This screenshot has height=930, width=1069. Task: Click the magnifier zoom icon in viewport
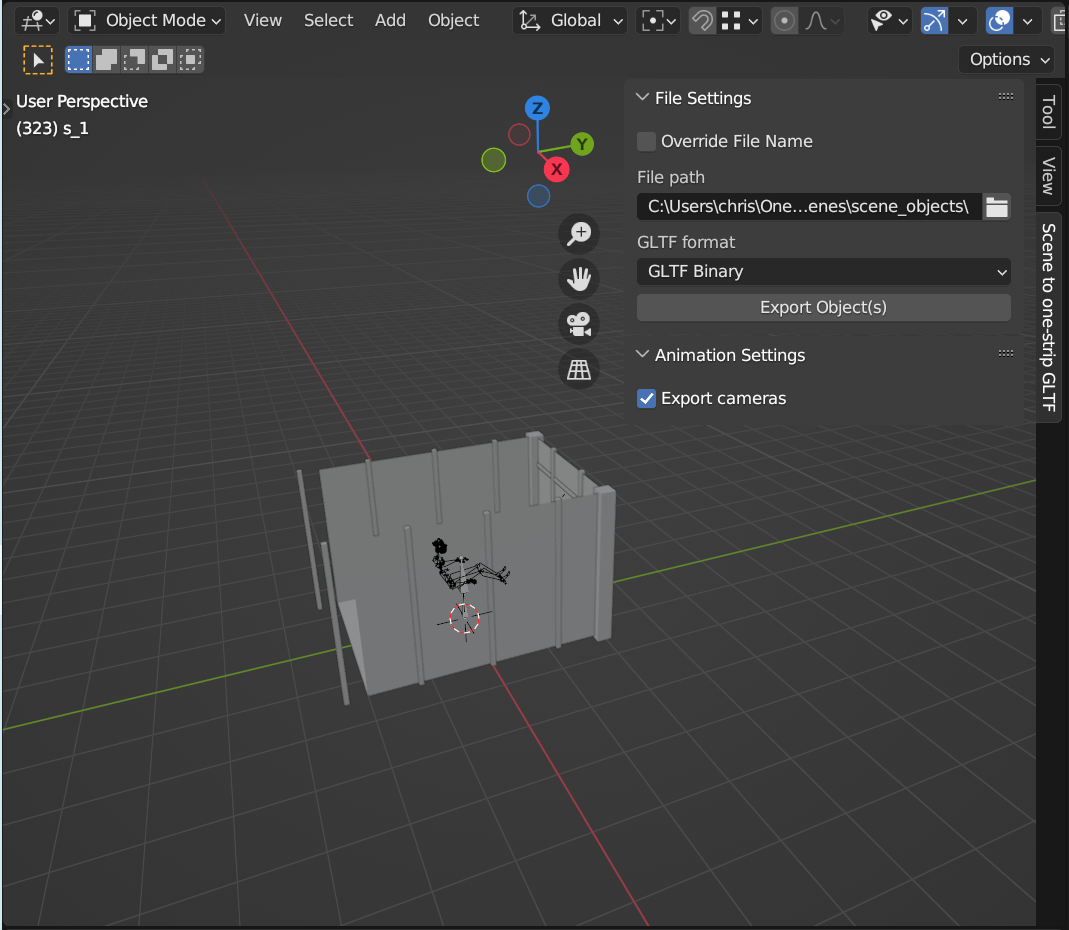pyautogui.click(x=579, y=233)
